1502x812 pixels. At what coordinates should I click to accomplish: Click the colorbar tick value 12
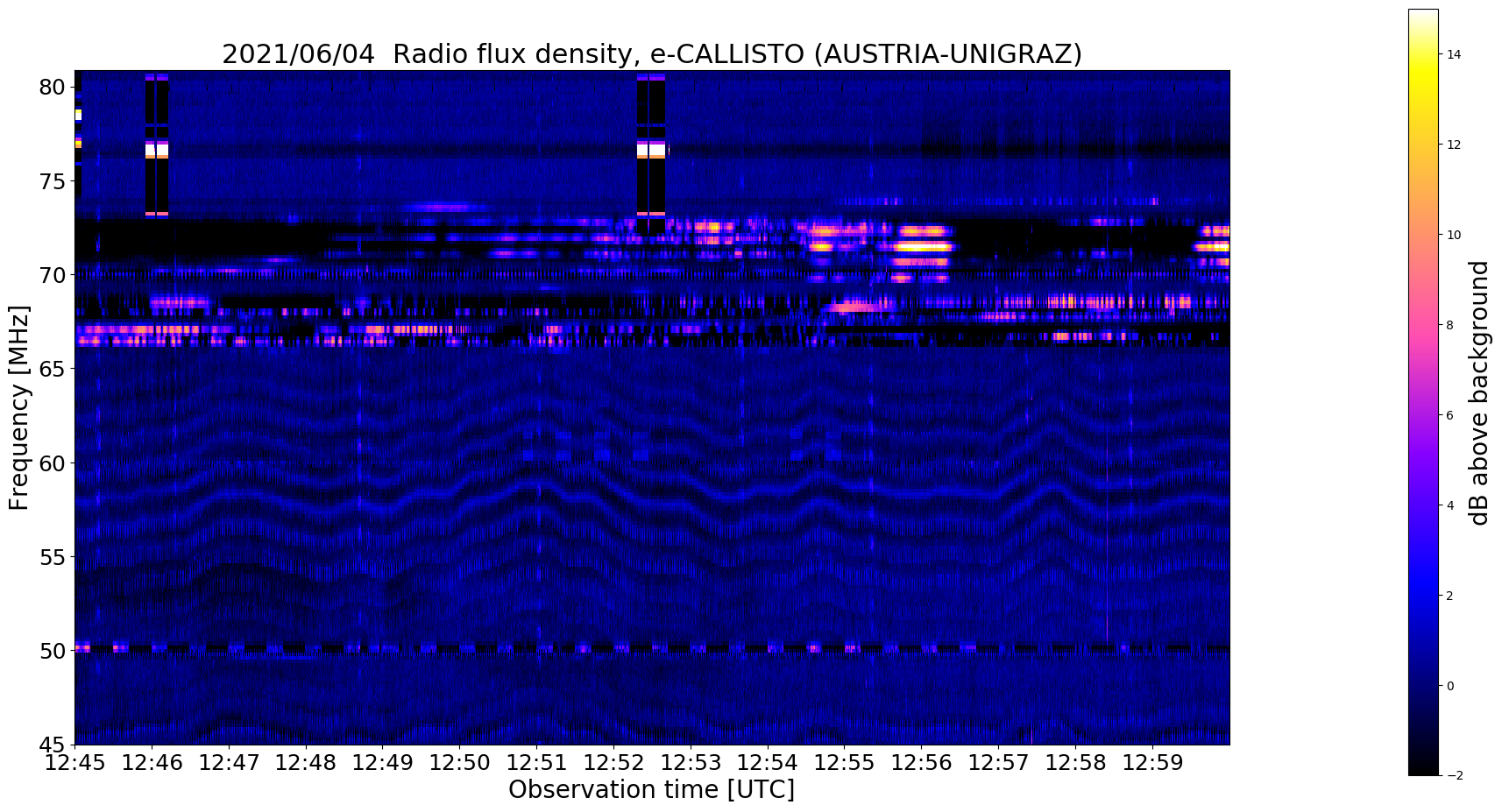[x=1454, y=145]
